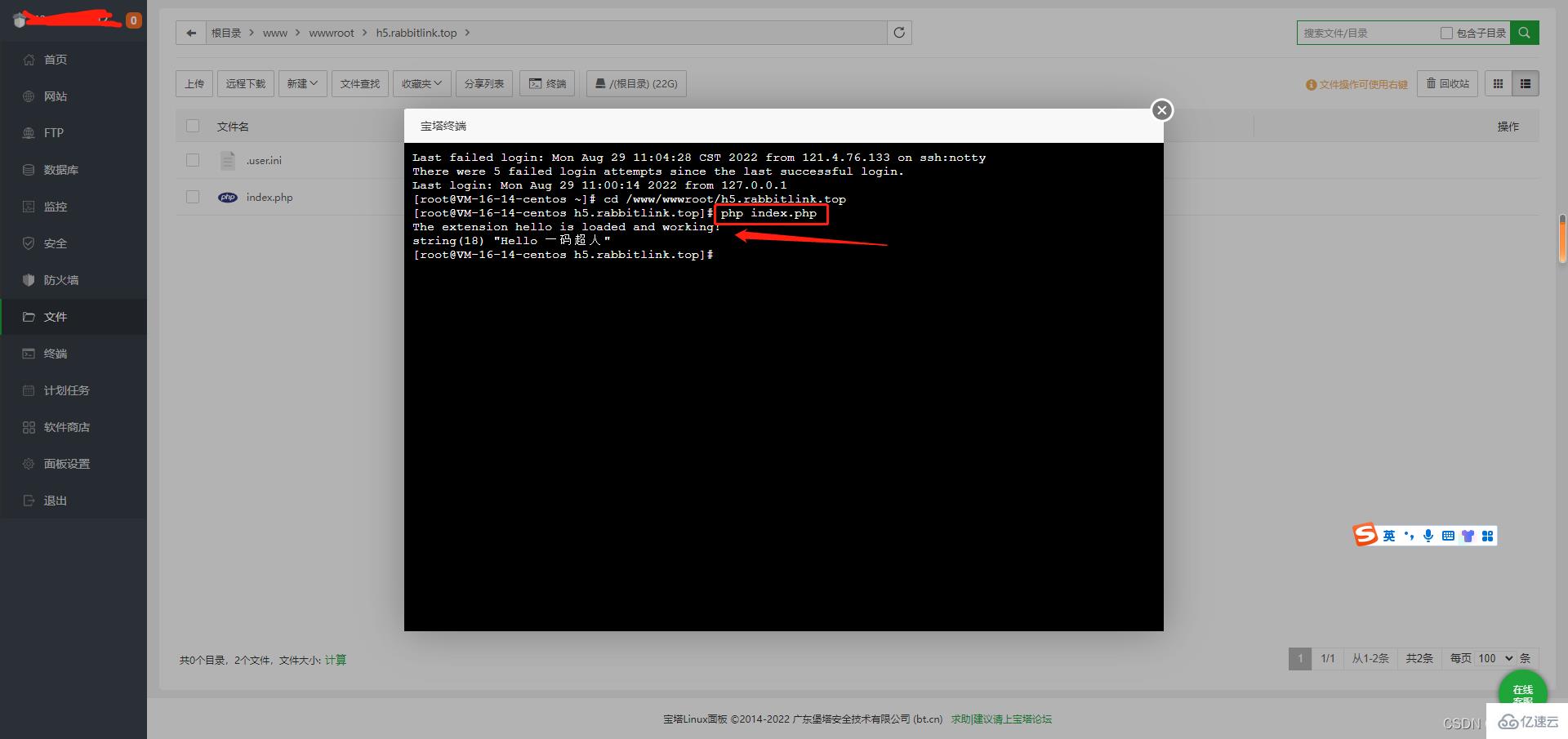This screenshot has height=739, width=1568.
Task: Open FTP in the sidebar
Action: click(x=73, y=133)
